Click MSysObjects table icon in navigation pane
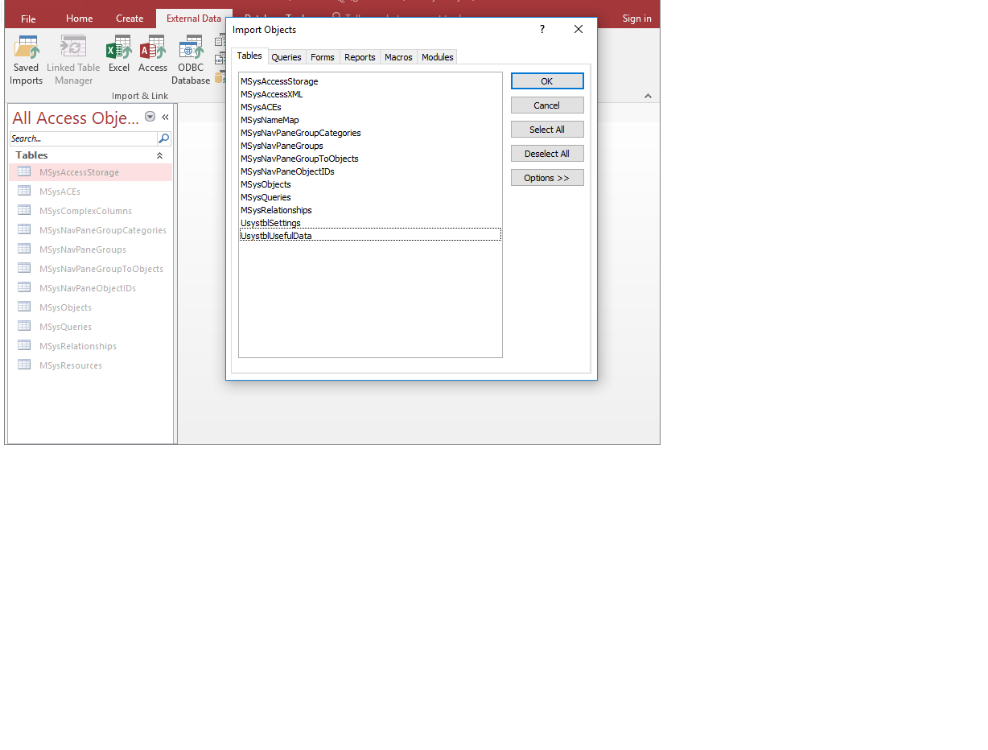Image resolution: width=988 pixels, height=750 pixels. tap(25, 307)
